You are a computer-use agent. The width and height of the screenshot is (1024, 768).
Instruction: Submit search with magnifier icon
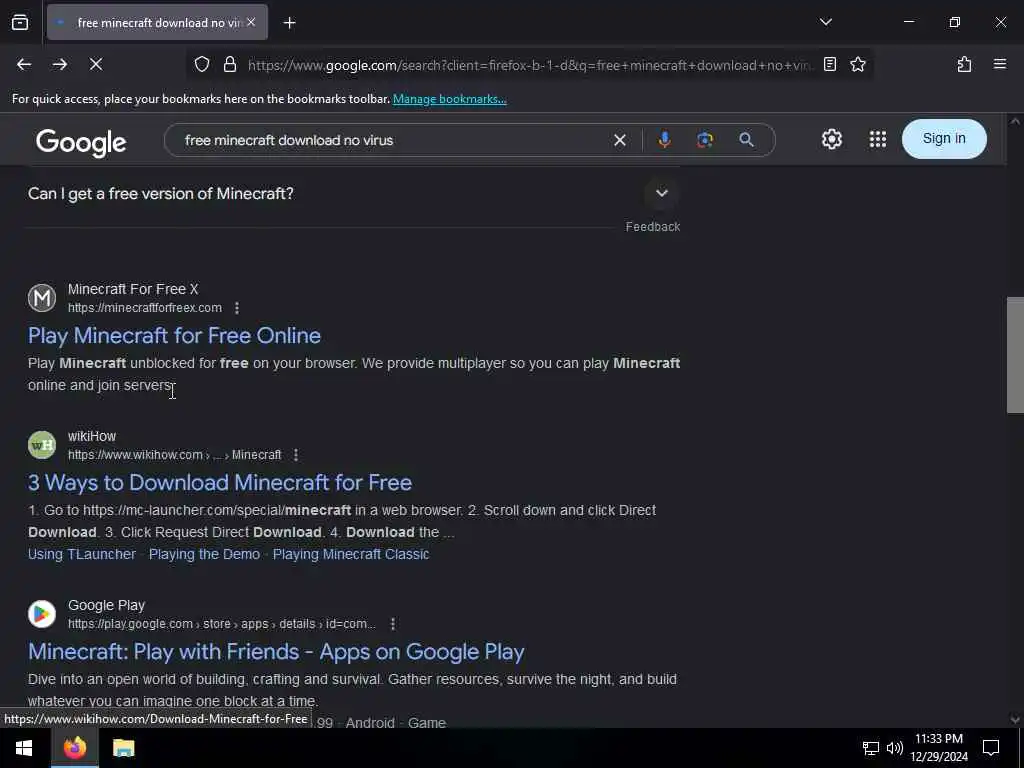pyautogui.click(x=746, y=140)
